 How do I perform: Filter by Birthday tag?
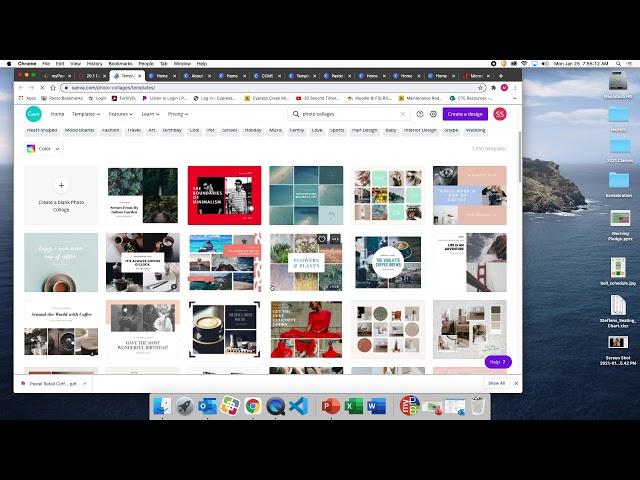[x=172, y=131]
